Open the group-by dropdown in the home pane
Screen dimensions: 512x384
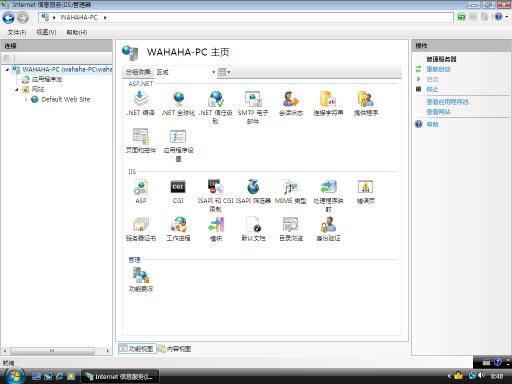tap(186, 72)
